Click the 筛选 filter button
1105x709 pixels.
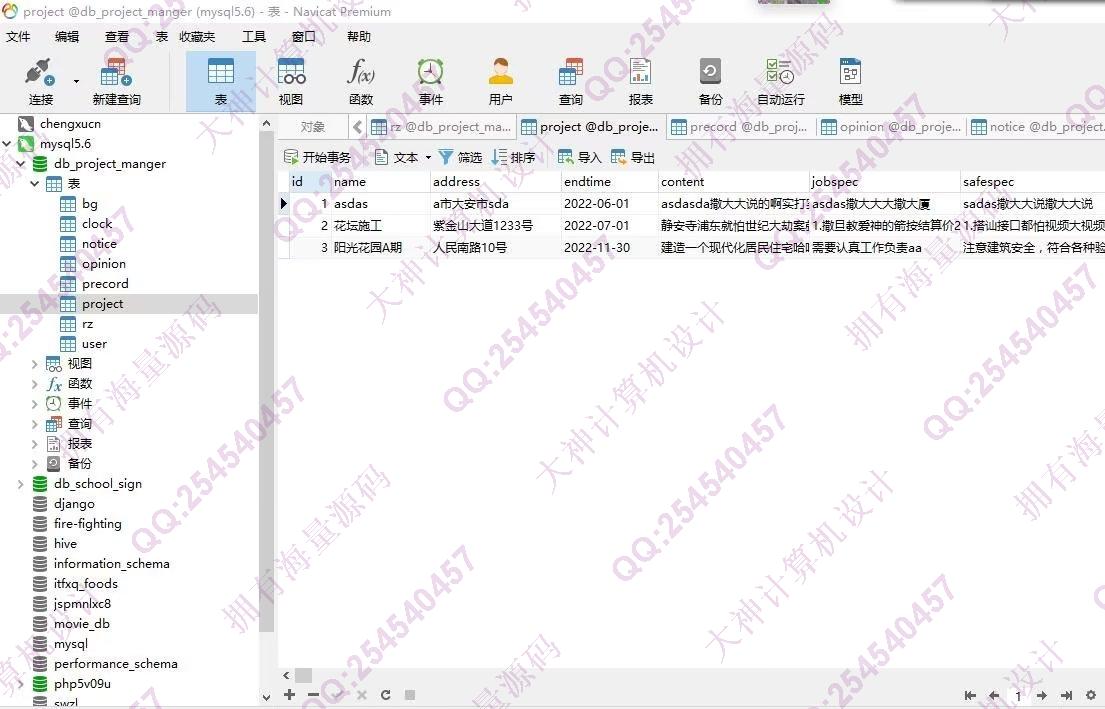460,157
